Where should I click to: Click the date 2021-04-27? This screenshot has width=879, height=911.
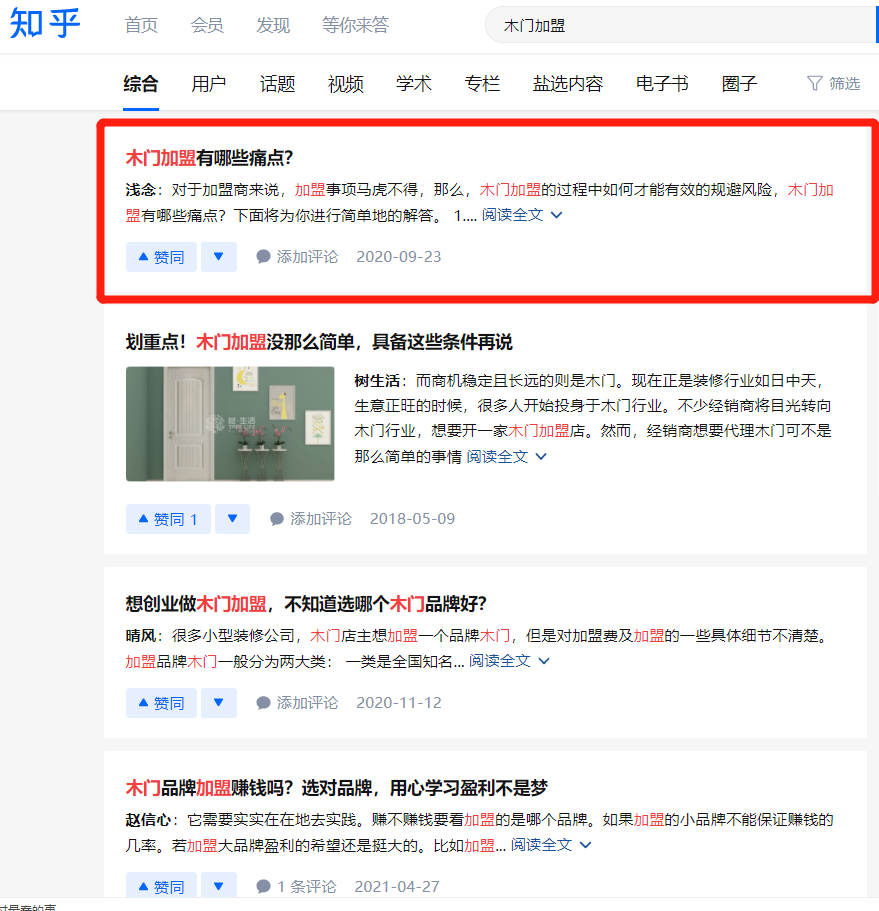397,887
